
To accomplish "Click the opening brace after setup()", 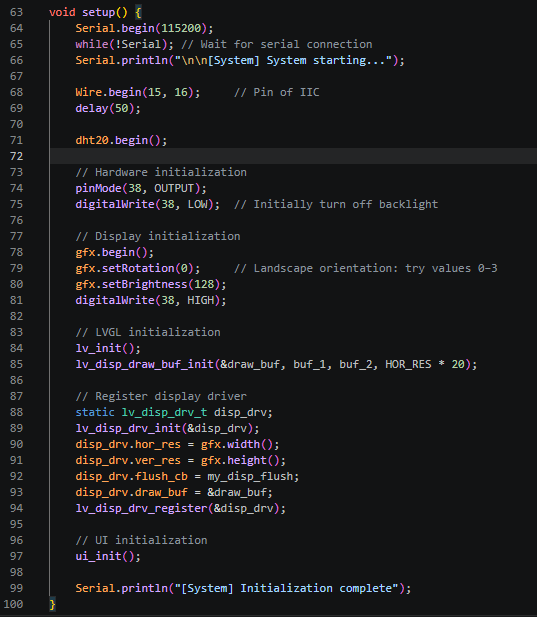I will (138, 13).
